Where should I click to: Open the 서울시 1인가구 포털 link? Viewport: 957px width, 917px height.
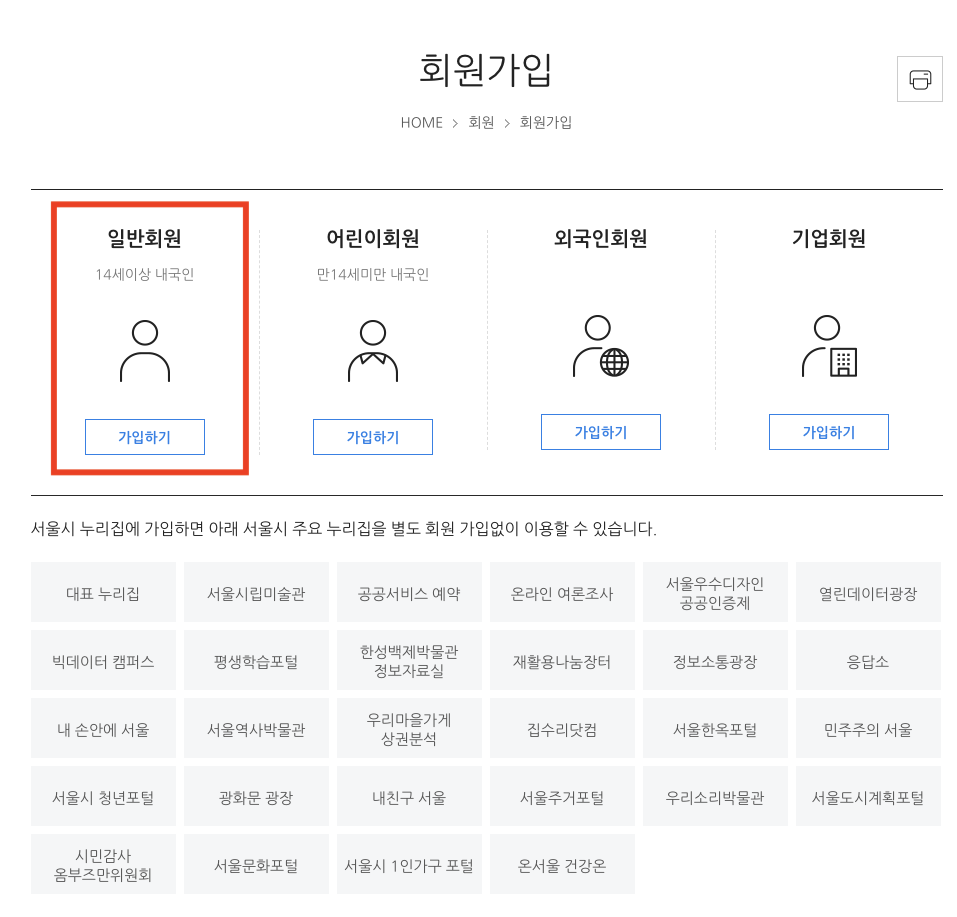coord(409,863)
